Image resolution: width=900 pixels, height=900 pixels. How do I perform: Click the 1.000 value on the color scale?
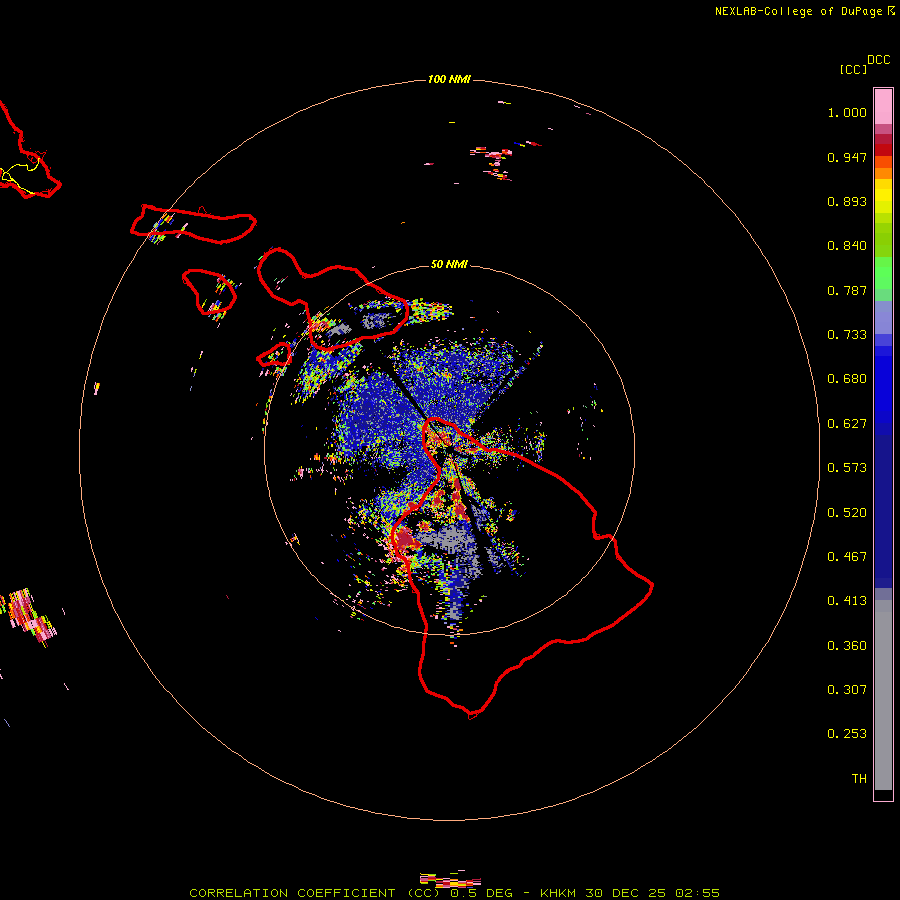point(847,112)
